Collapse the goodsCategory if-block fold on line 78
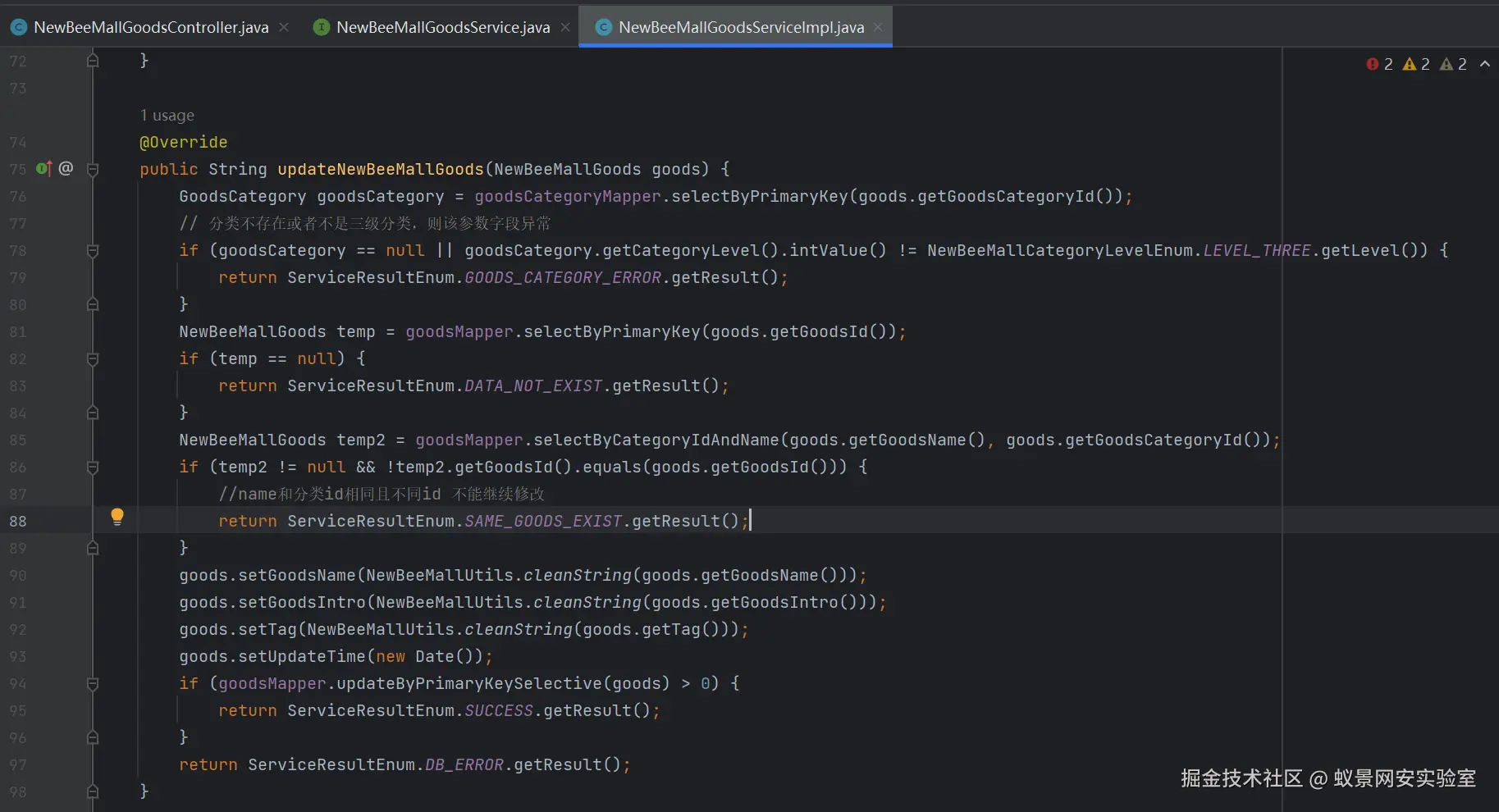The image size is (1499, 812). (x=93, y=251)
